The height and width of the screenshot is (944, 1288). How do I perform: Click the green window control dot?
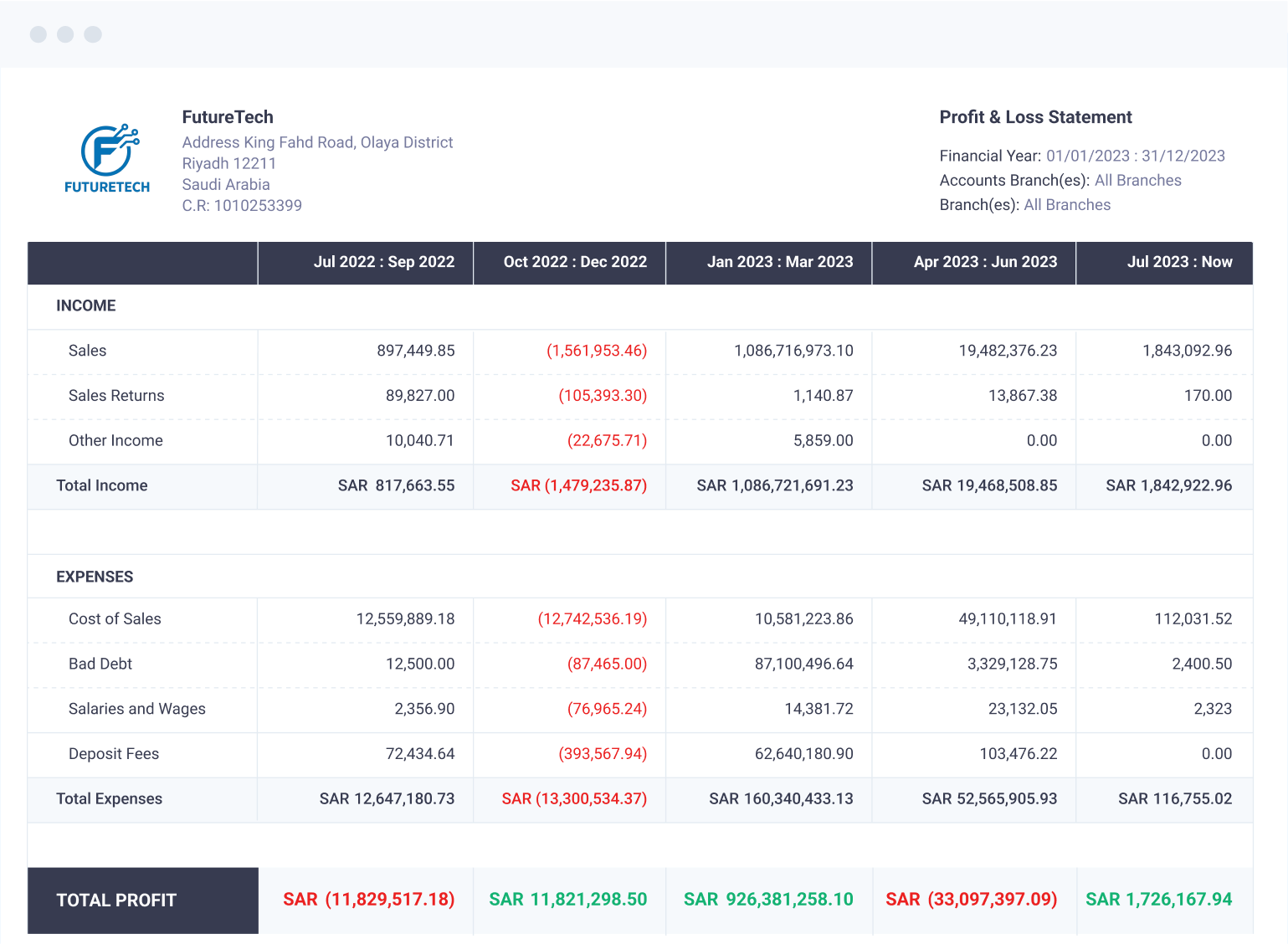point(91,34)
